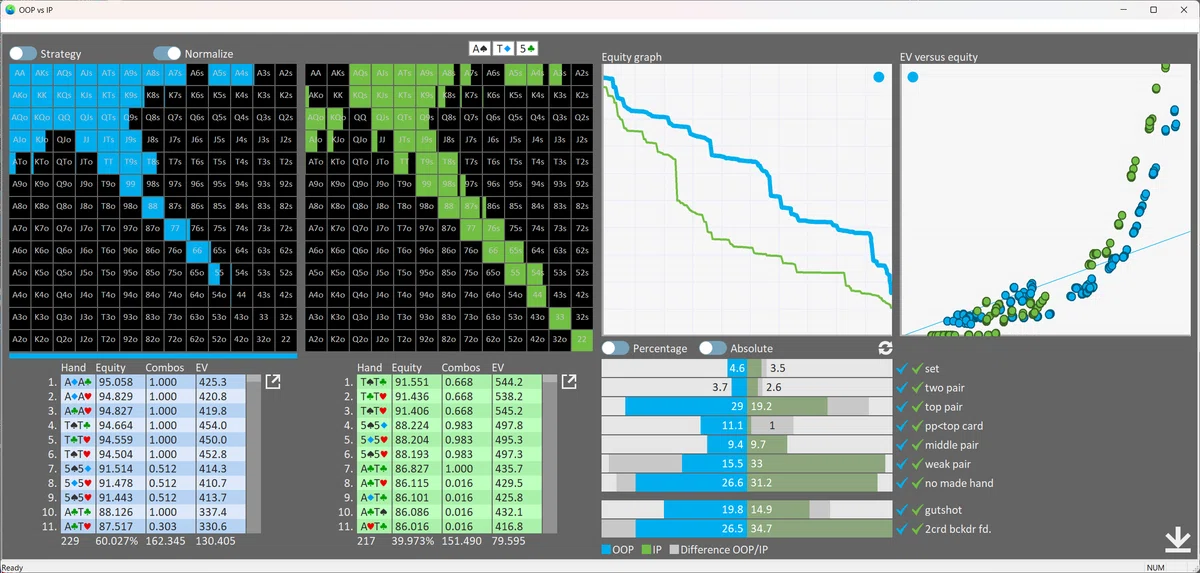Screen dimensions: 1200x573
Task: Click IP Combos column header
Action: pos(460,368)
